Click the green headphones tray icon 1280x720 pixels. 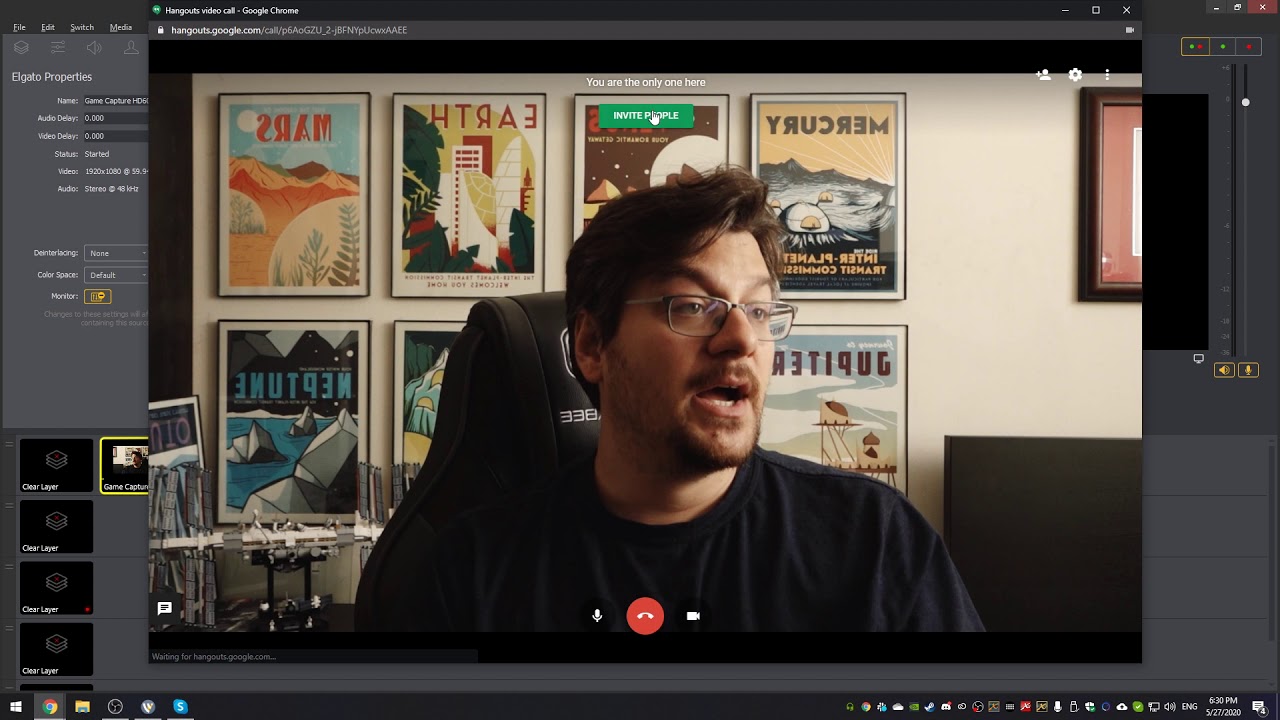click(850, 707)
